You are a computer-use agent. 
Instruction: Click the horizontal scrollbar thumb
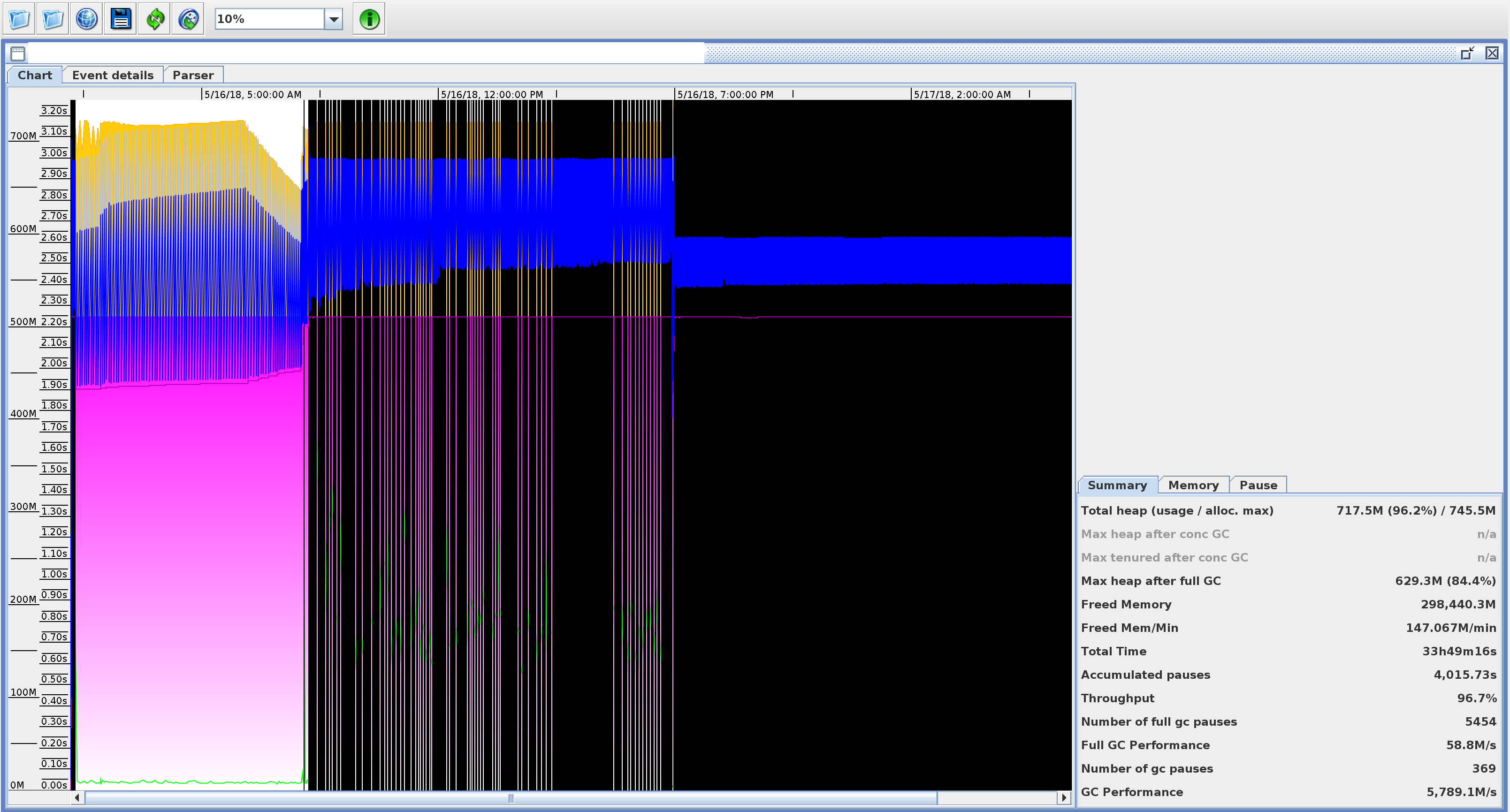[510, 797]
